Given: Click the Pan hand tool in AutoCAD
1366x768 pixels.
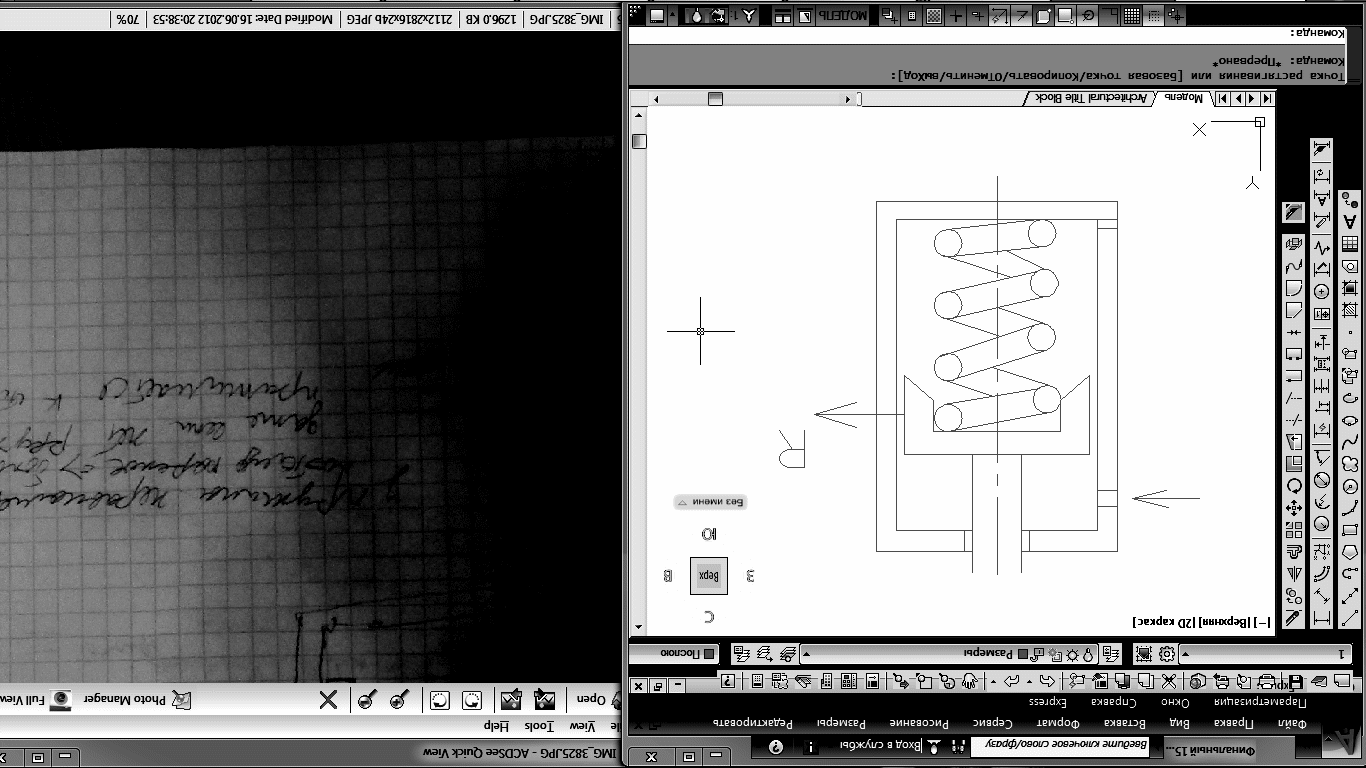Looking at the screenshot, I should coord(968,682).
